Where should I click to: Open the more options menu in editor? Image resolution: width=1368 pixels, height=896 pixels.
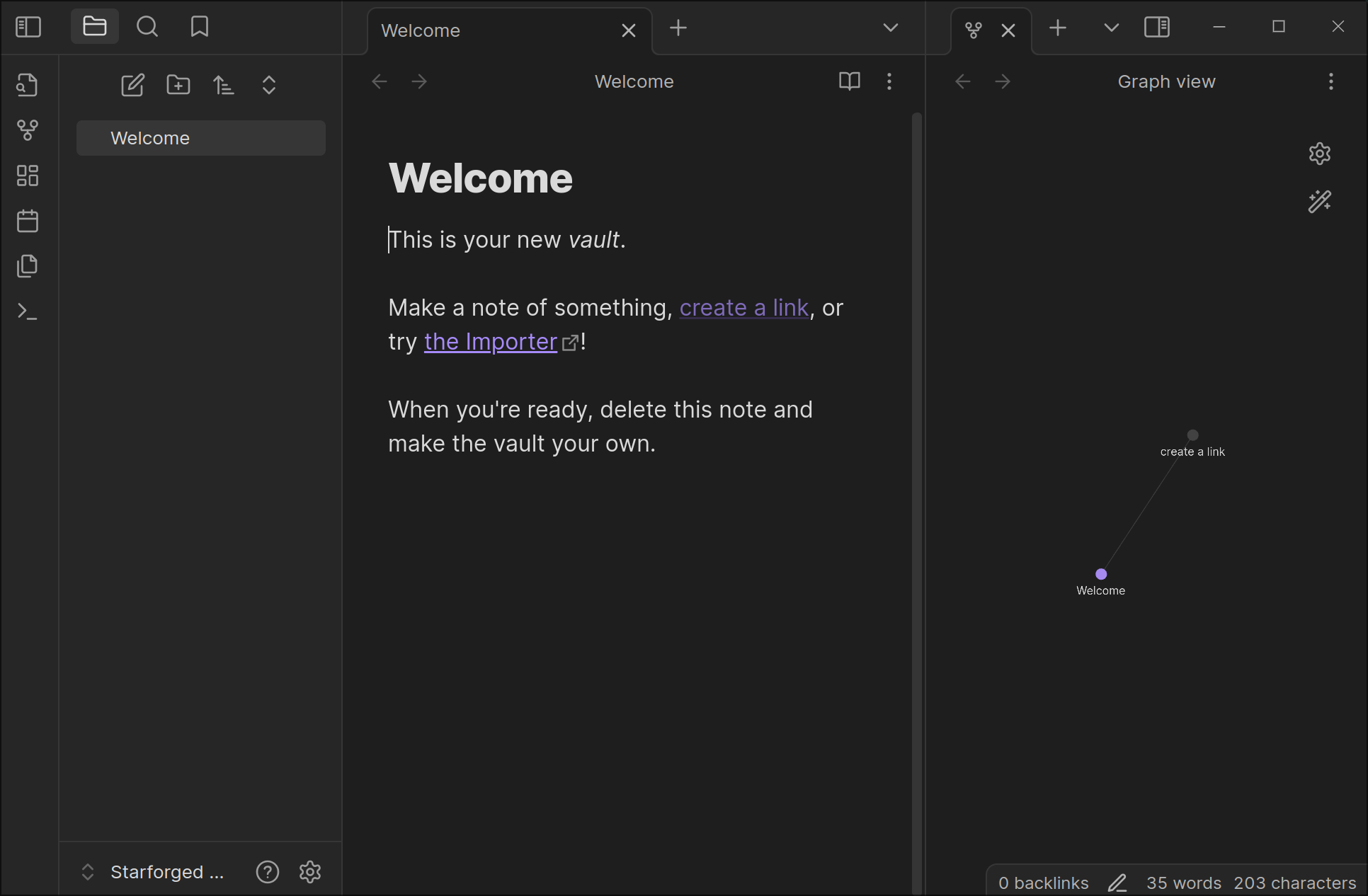[x=889, y=81]
